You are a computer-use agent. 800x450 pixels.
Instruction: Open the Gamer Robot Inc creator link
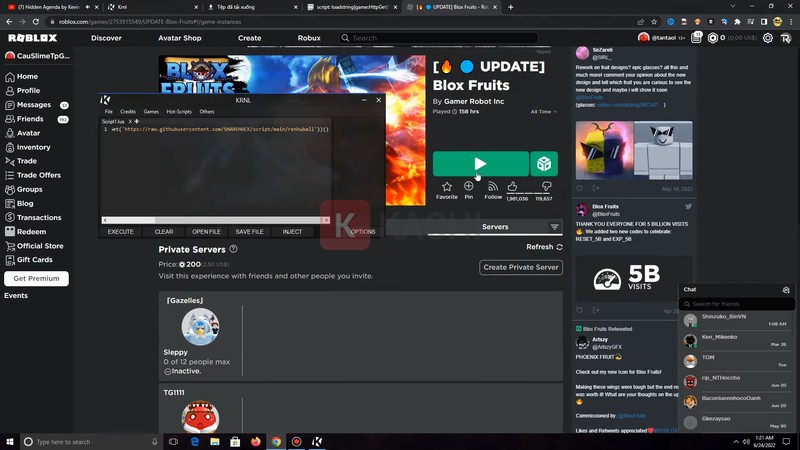(x=474, y=101)
